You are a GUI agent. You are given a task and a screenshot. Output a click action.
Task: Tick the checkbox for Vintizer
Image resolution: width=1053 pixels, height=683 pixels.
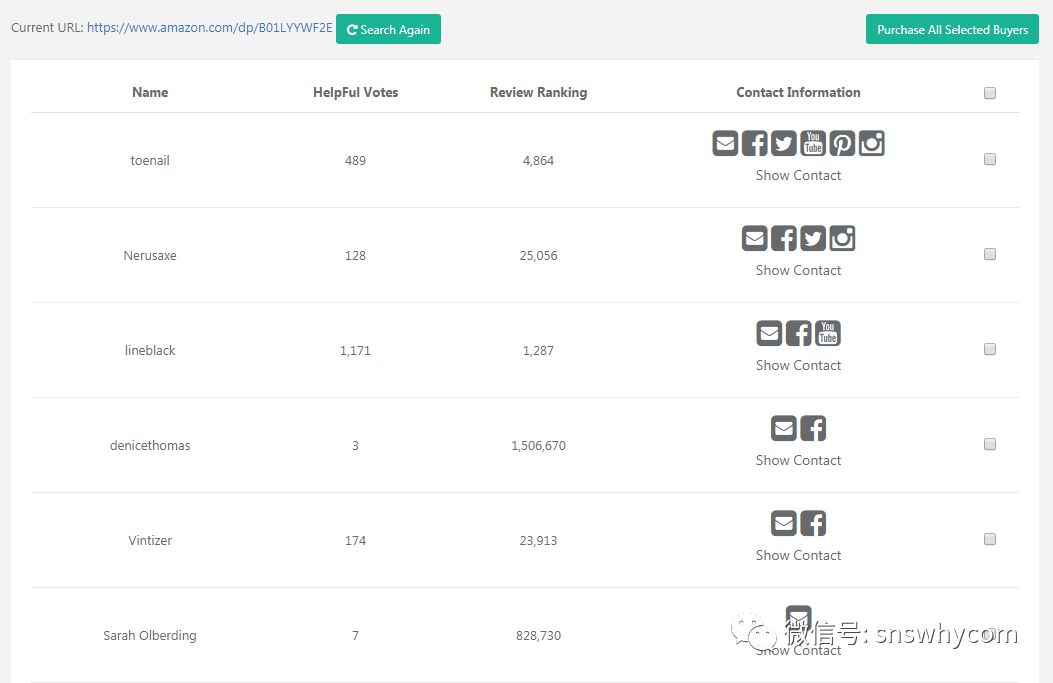[x=990, y=539]
